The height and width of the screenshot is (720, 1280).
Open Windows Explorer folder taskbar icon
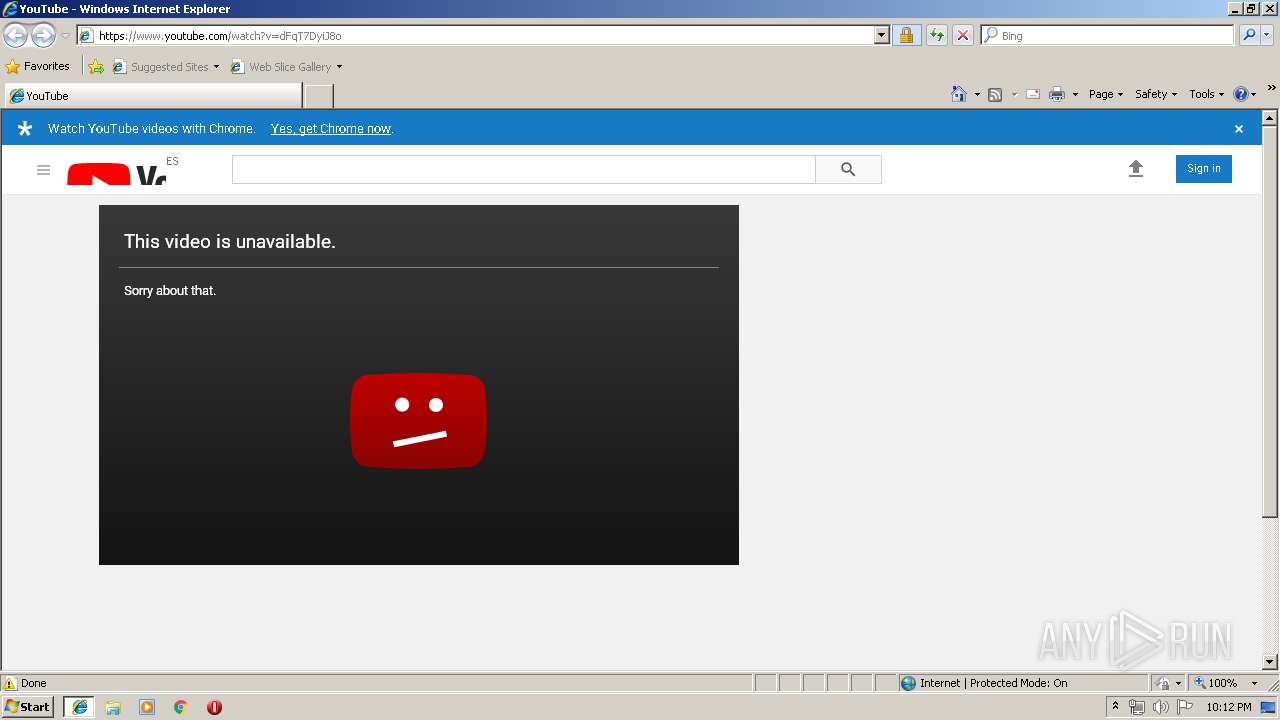point(113,707)
